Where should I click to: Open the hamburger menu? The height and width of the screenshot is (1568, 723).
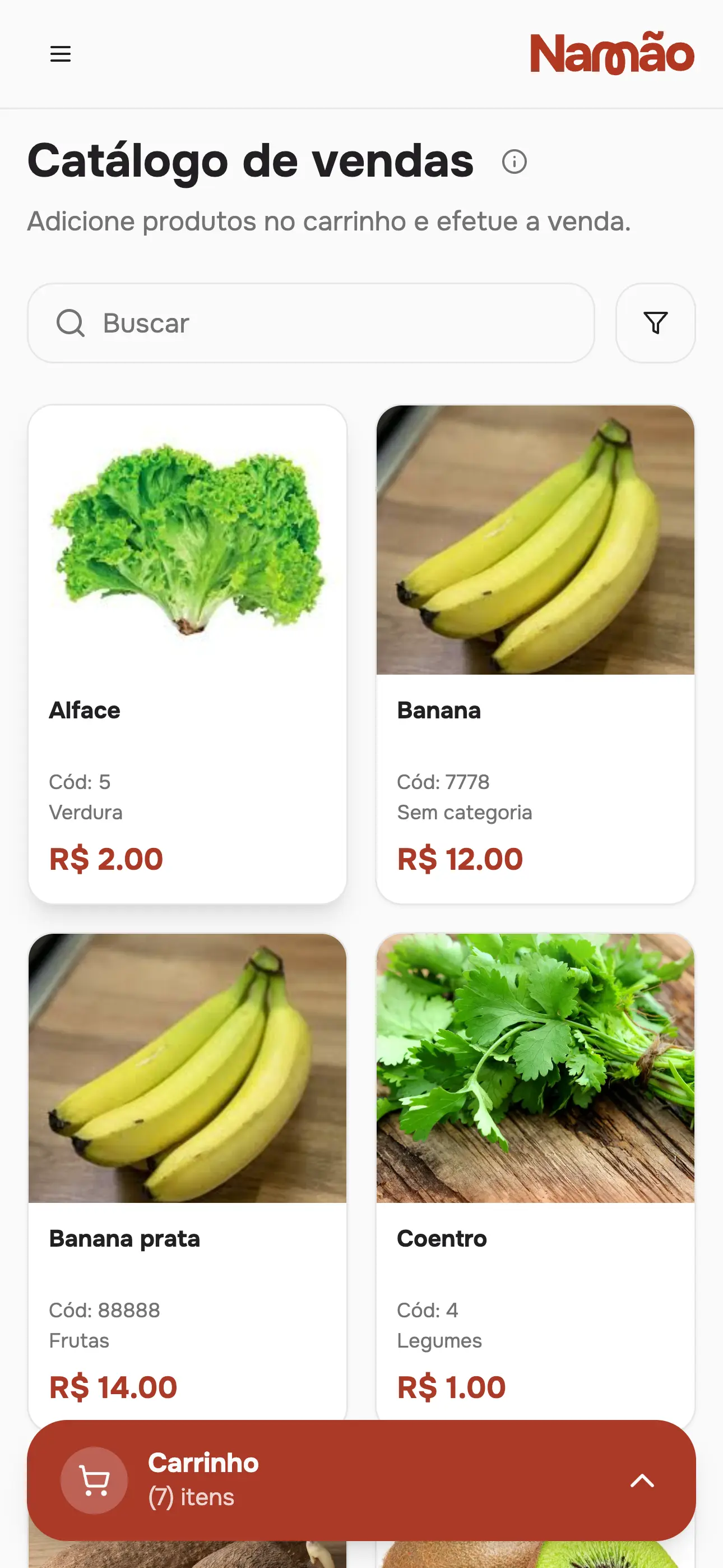[x=61, y=54]
